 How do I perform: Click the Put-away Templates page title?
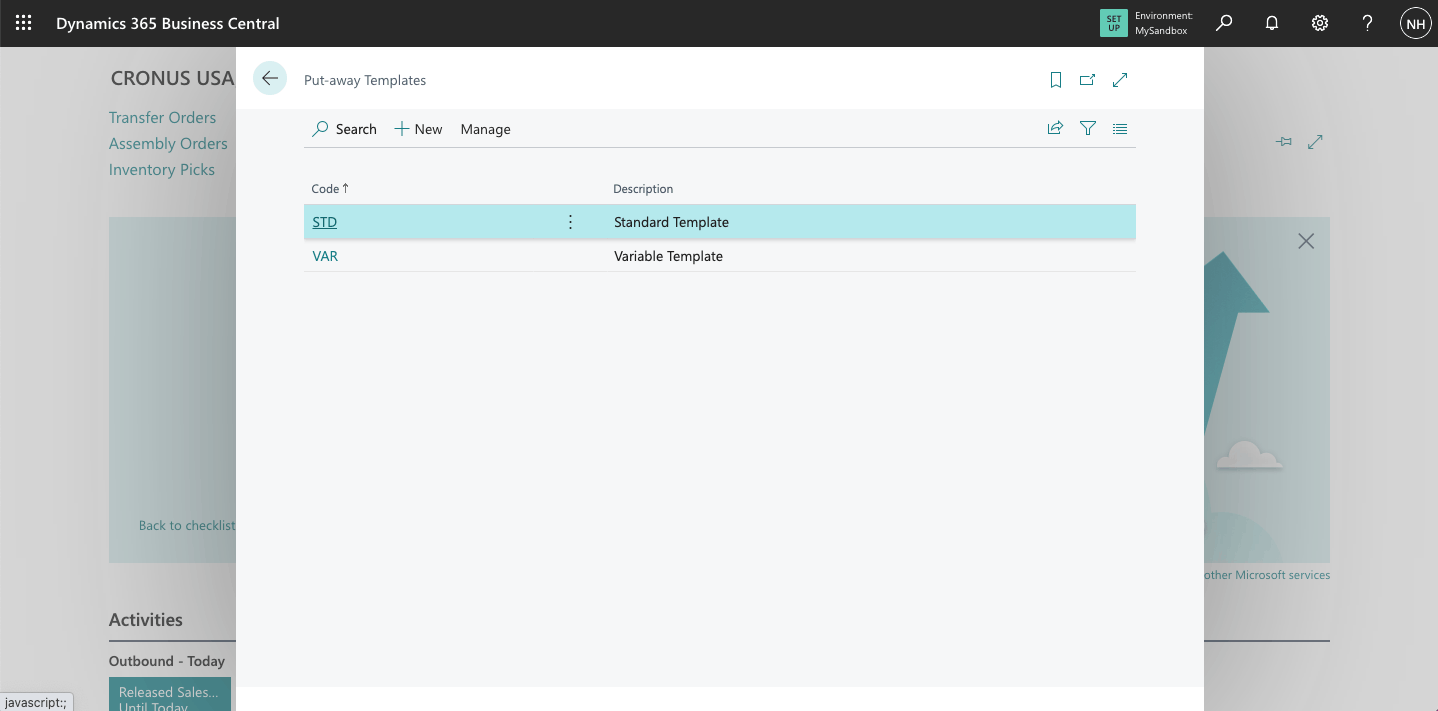click(365, 80)
